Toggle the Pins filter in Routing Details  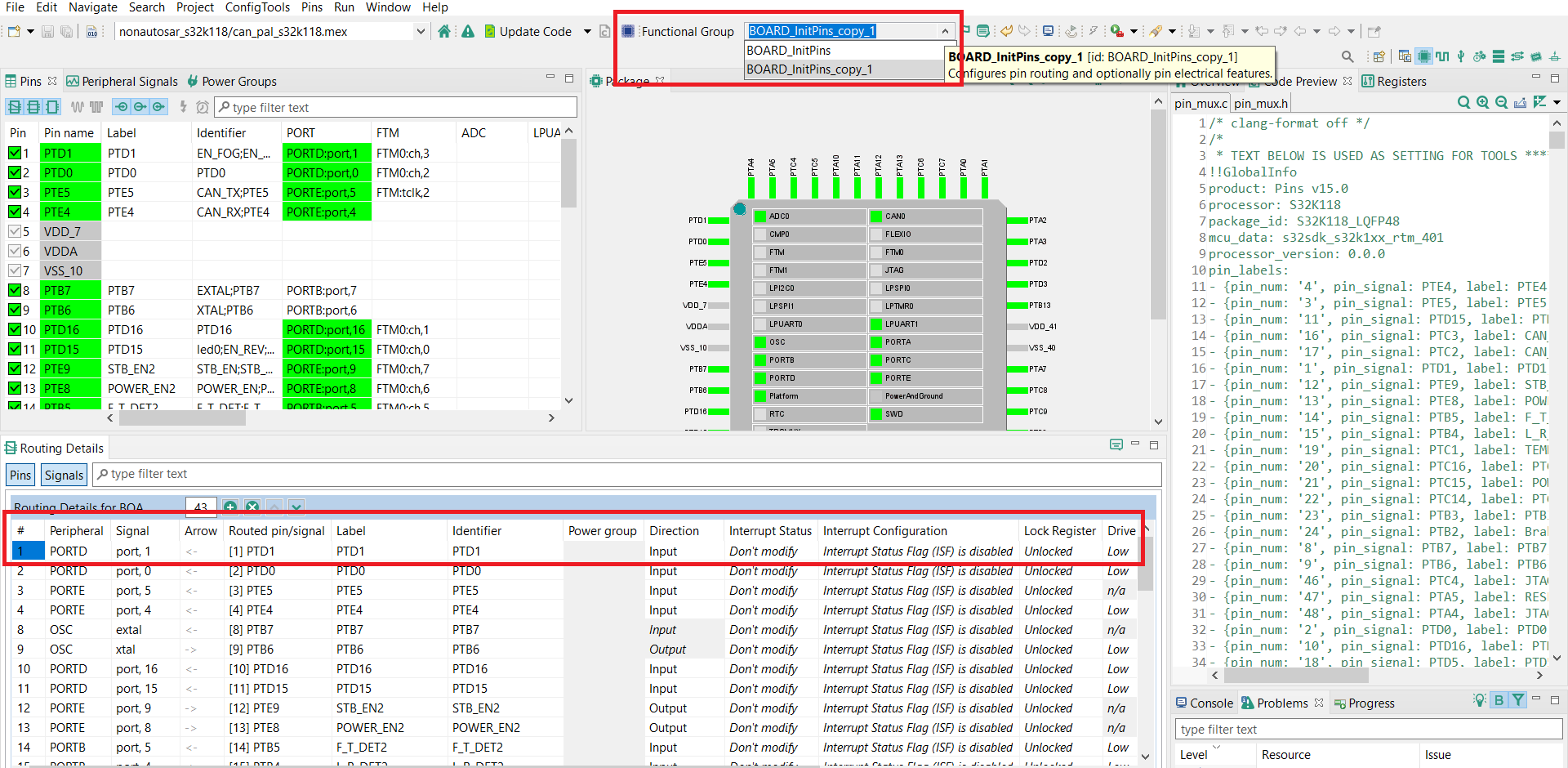(x=20, y=475)
